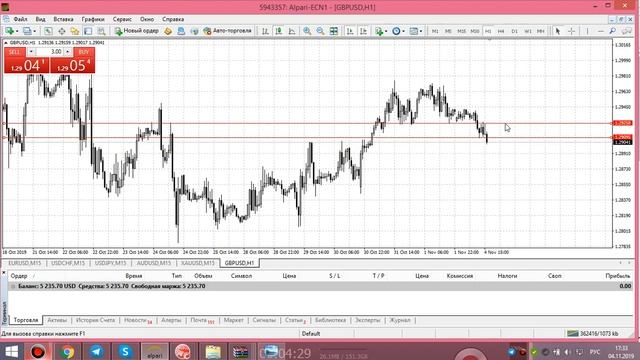Image resolution: width=640 pixels, height=360 pixels.
Task: Select the EURUSD,M15 chart tab
Action: click(24, 263)
